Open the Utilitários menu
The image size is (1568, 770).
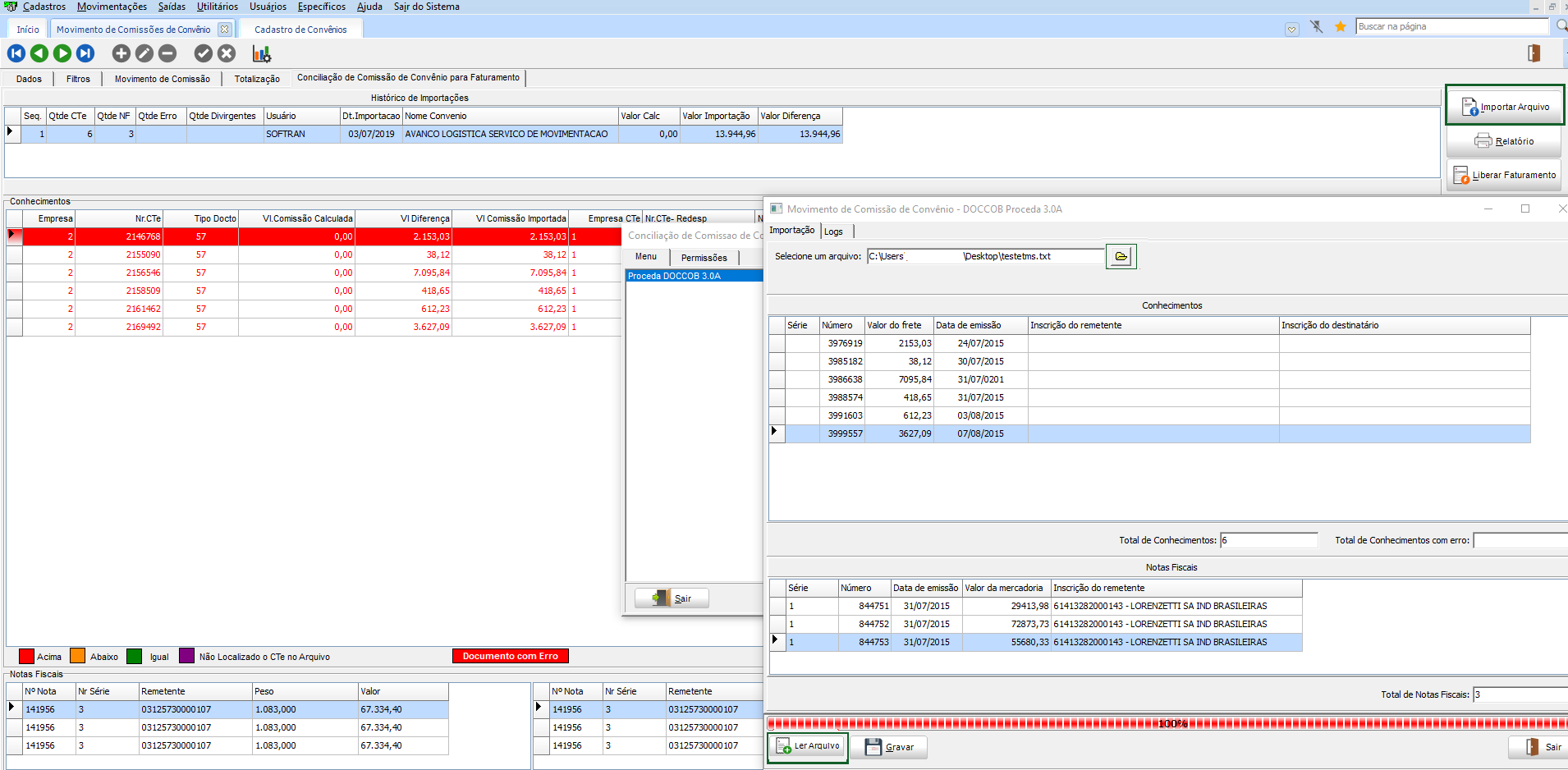[218, 7]
